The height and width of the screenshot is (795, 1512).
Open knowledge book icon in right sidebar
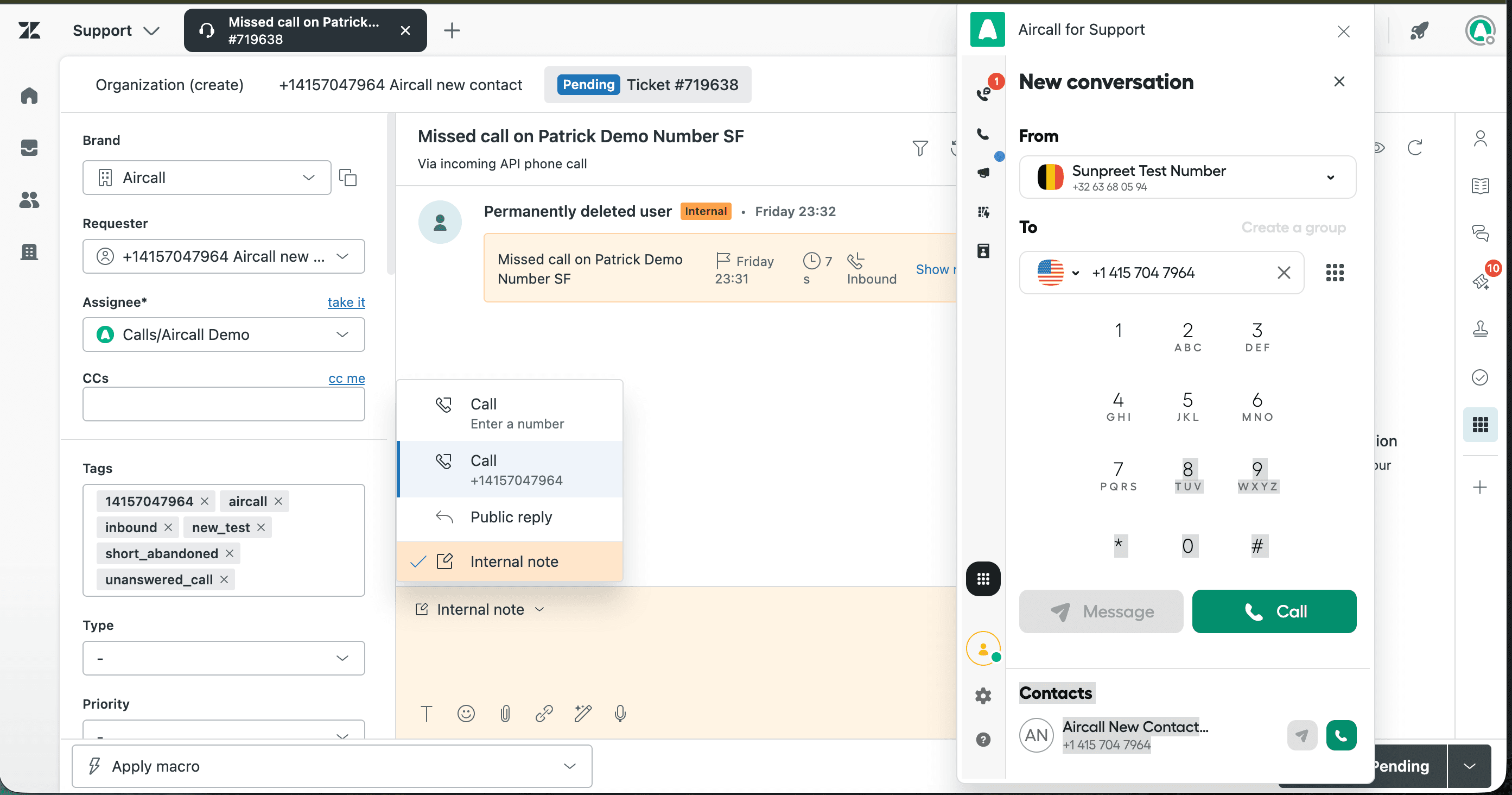(1481, 186)
